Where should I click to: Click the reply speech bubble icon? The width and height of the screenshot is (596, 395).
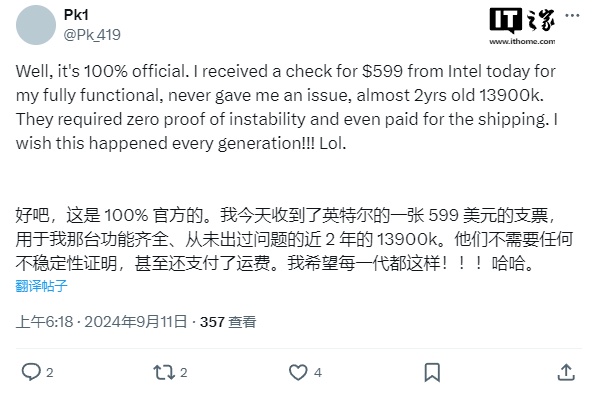[x=31, y=372]
